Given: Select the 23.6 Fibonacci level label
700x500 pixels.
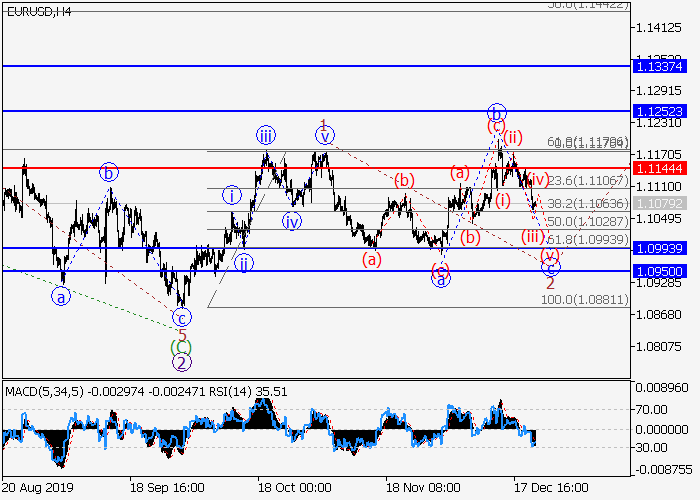Looking at the screenshot, I should (586, 180).
